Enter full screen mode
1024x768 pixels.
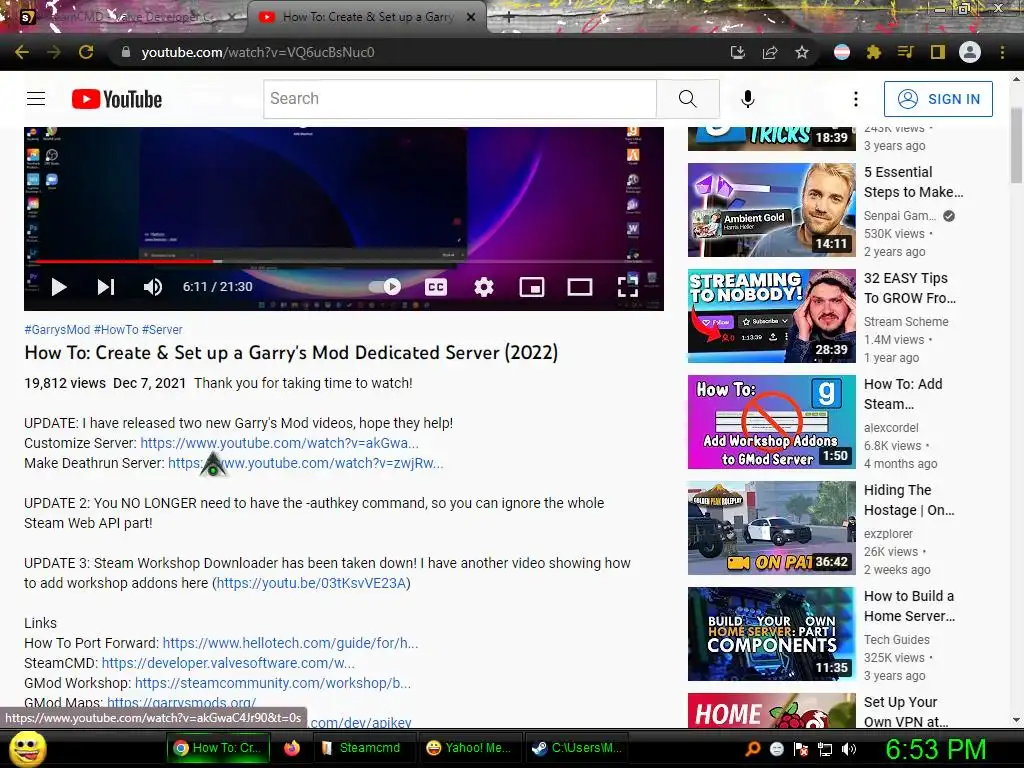(628, 287)
